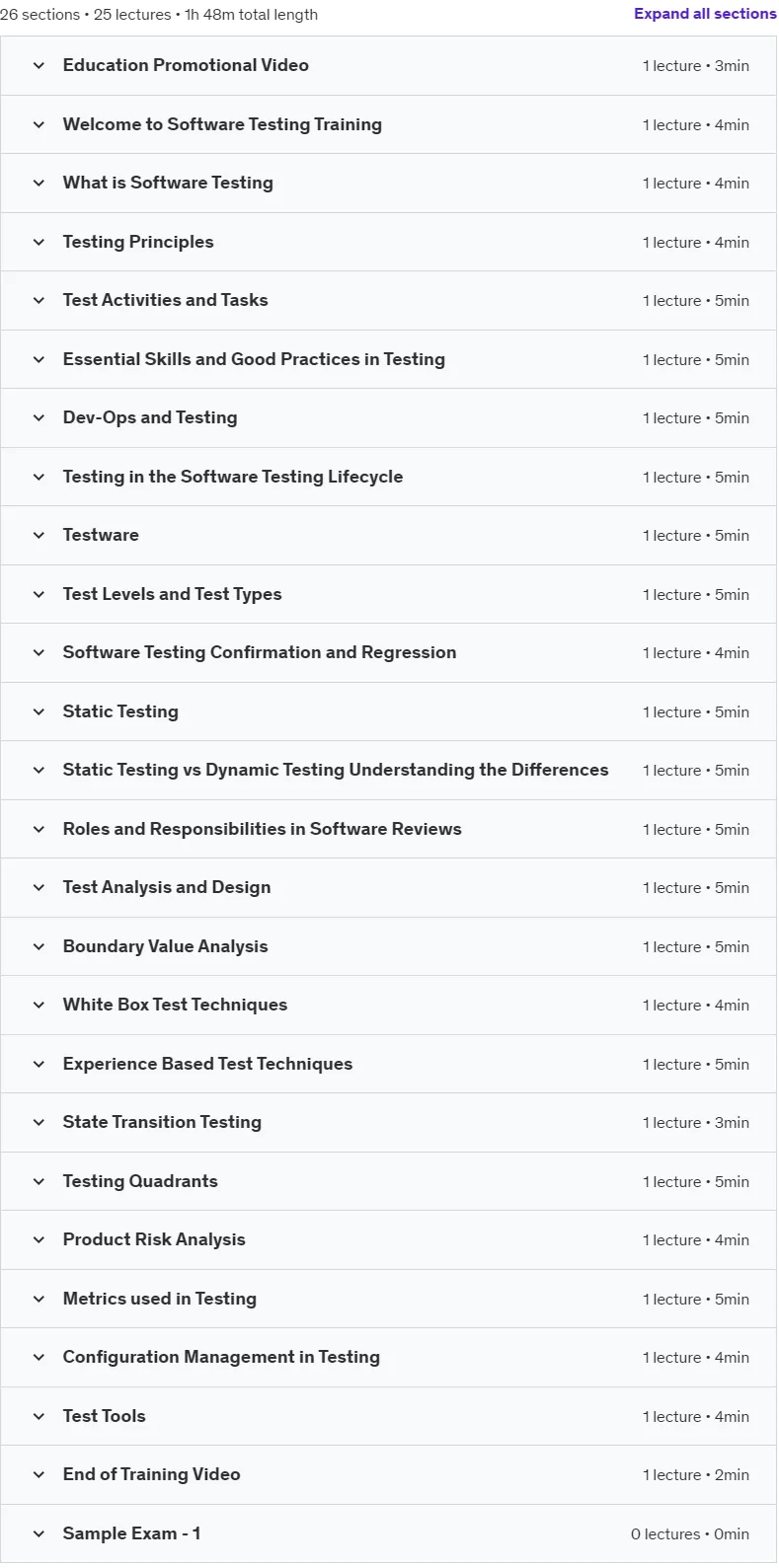Open chevron next to Testing Principles
Screen dimensions: 779x1568
(39, 243)
